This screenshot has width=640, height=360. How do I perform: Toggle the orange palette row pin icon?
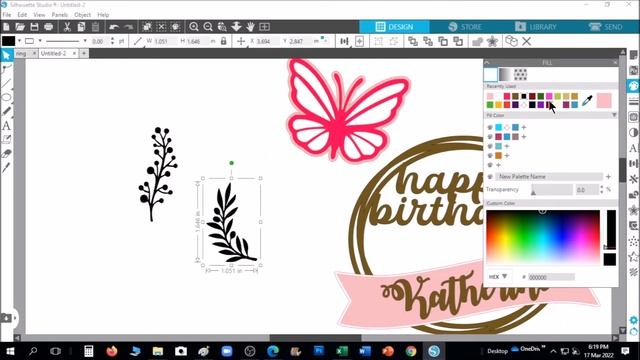[x=490, y=156]
